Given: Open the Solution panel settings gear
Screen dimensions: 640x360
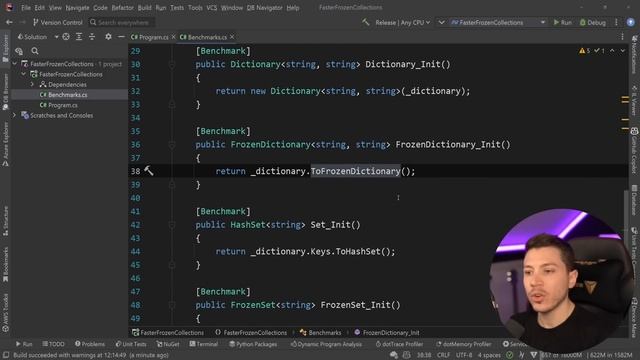Looking at the screenshot, I should [108, 37].
